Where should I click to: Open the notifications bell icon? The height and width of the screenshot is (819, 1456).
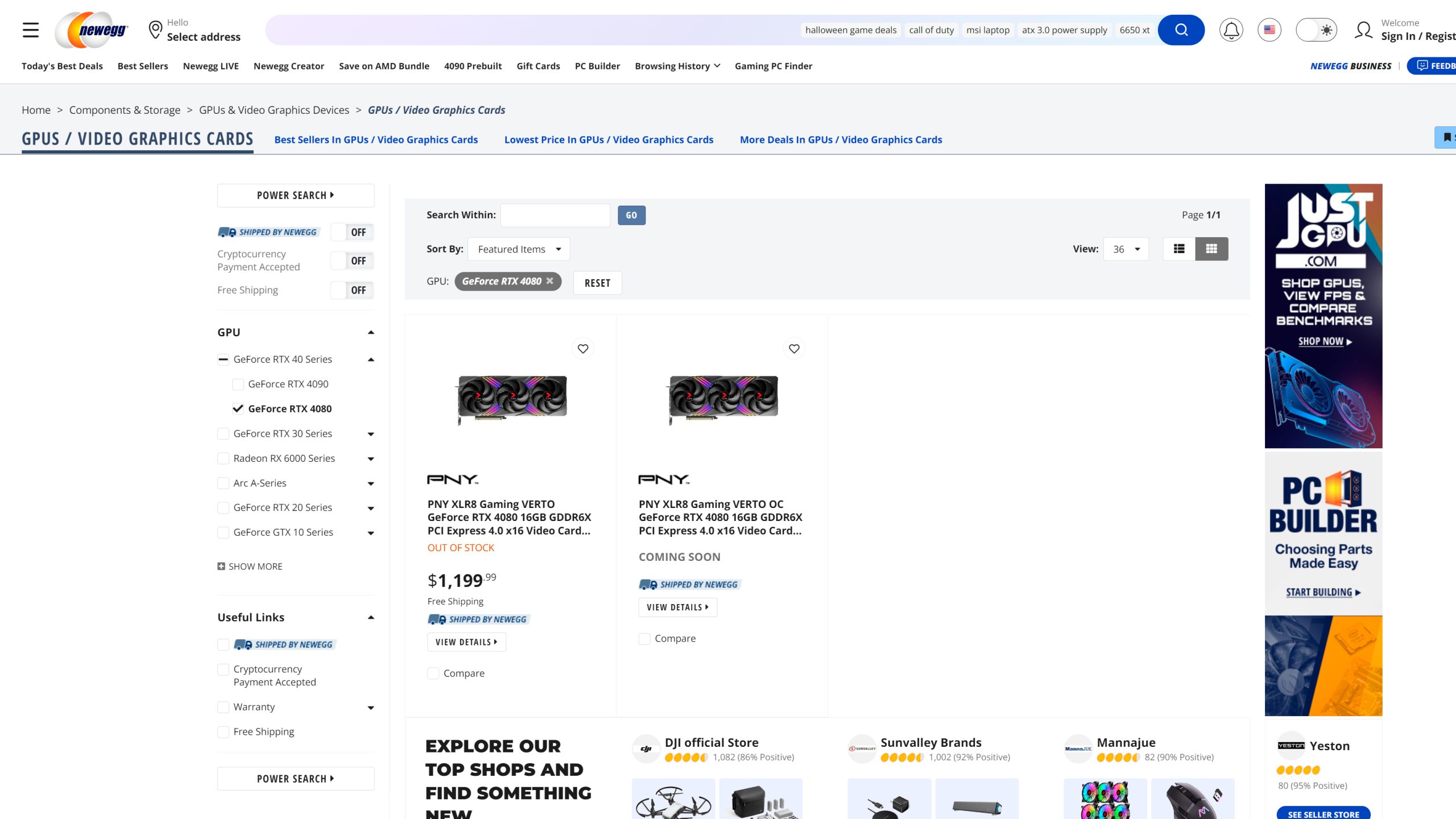pos(1231,30)
